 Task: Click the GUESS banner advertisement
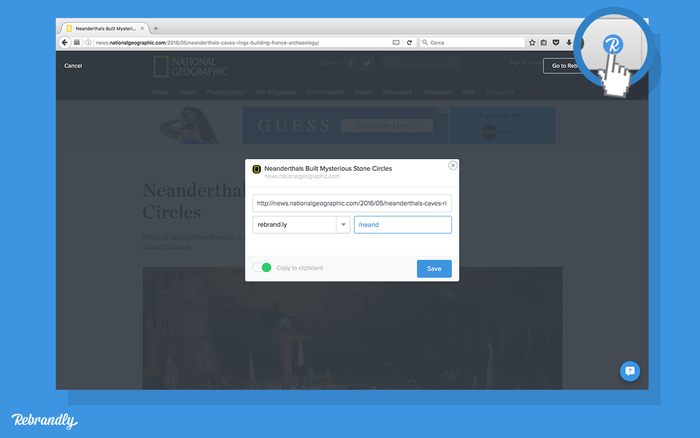pyautogui.click(x=345, y=125)
